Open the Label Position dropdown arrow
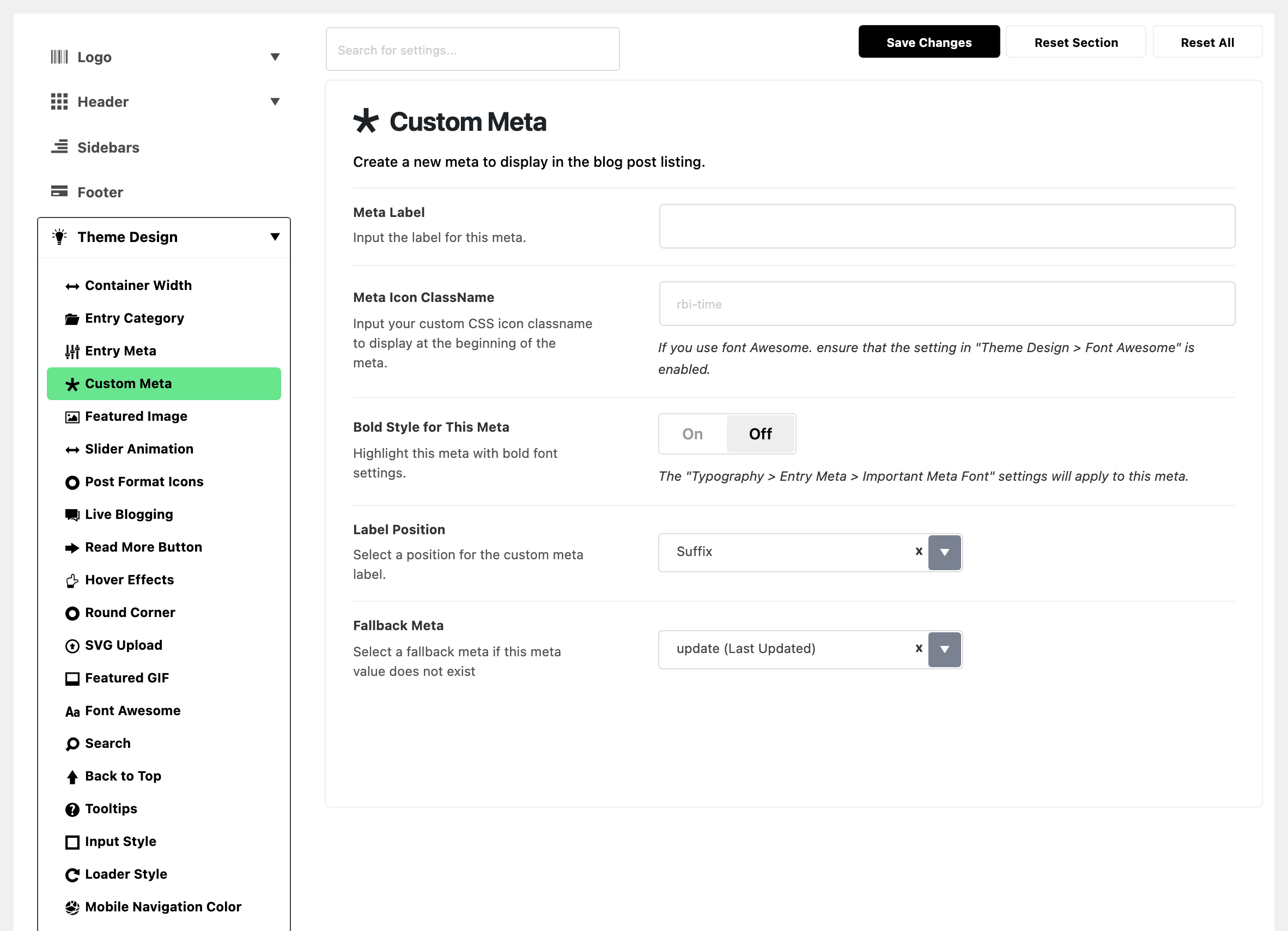1288x931 pixels. [x=944, y=552]
